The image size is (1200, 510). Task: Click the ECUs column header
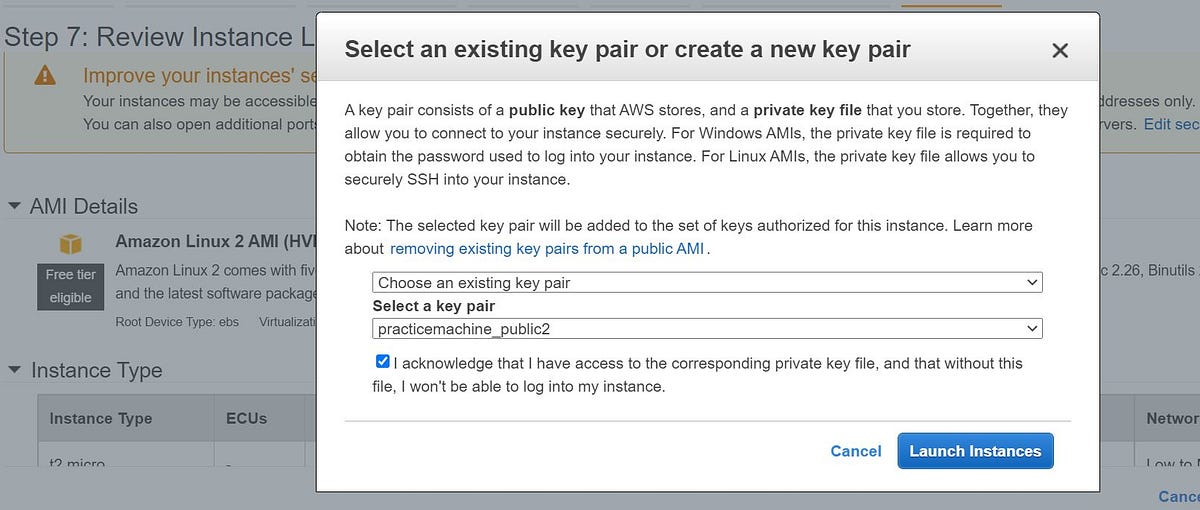point(240,418)
